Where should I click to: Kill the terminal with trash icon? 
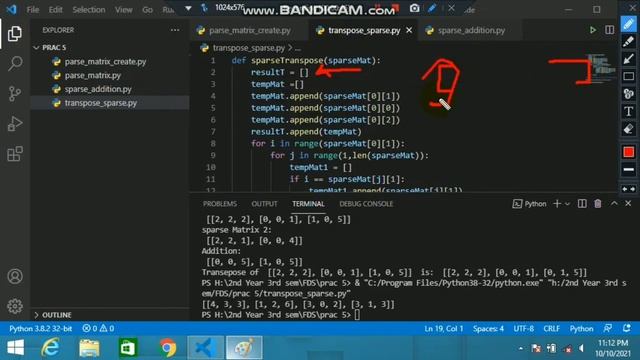pos(598,204)
